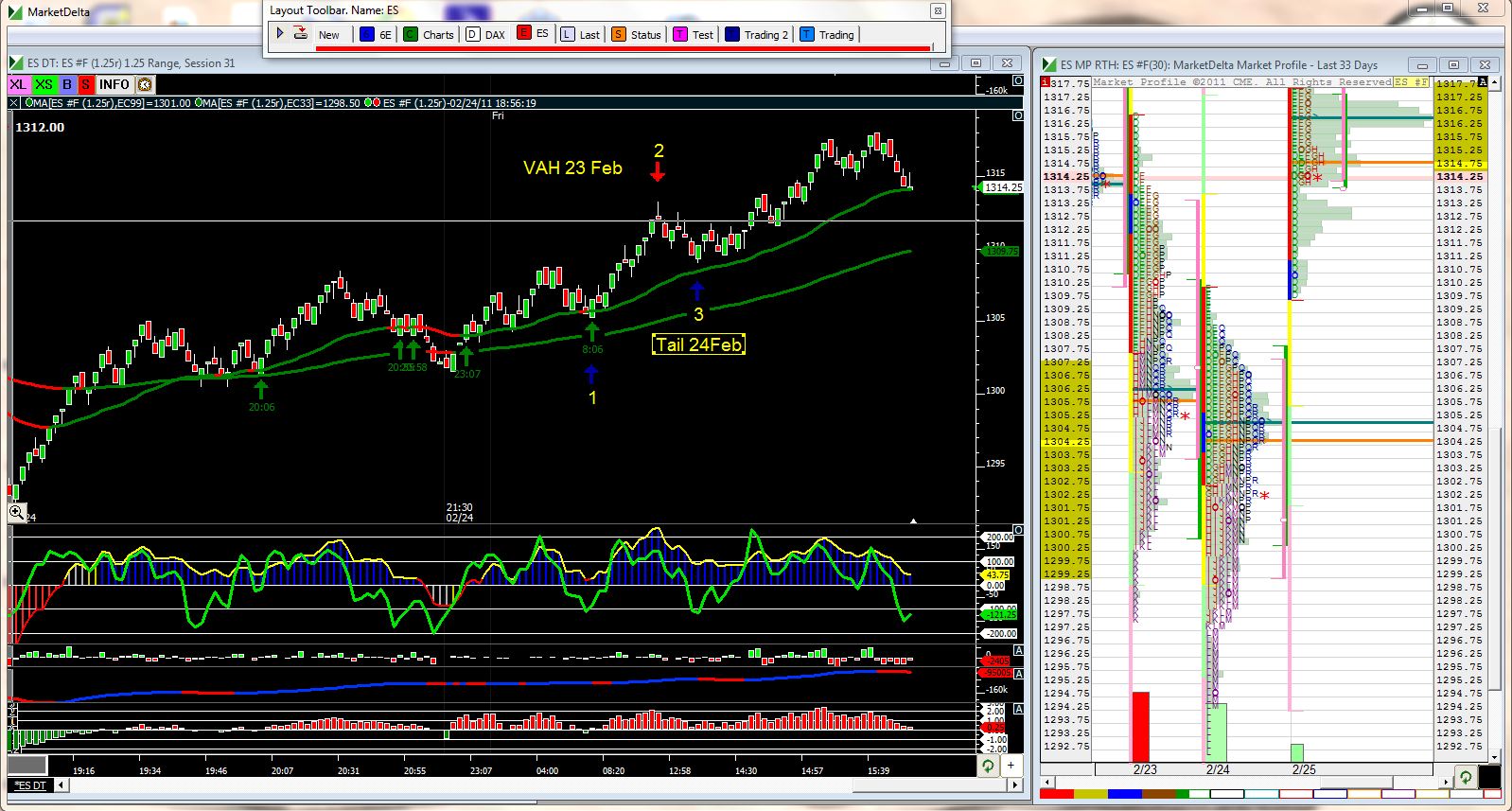The image size is (1512, 811).
Task: Toggle the INFO button
Action: (x=114, y=84)
